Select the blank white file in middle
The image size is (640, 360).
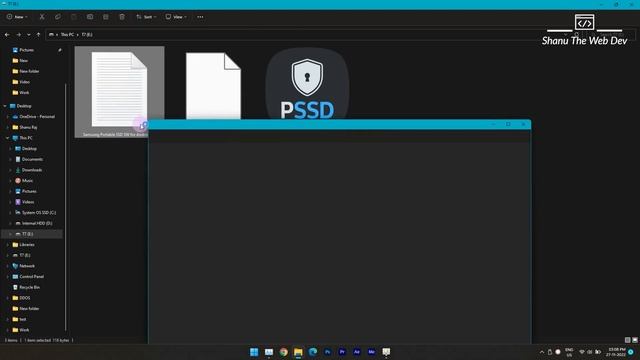pyautogui.click(x=213, y=86)
